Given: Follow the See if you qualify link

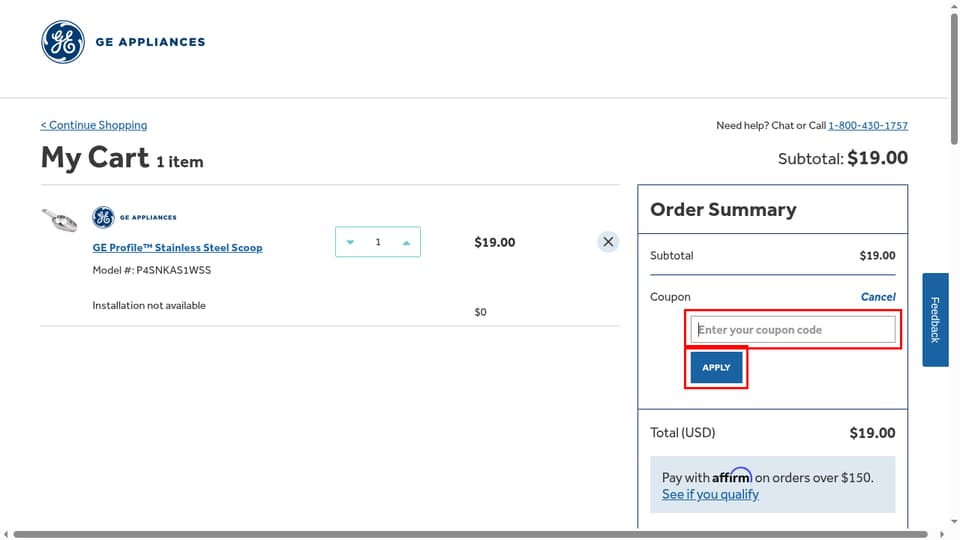Looking at the screenshot, I should coord(710,494).
